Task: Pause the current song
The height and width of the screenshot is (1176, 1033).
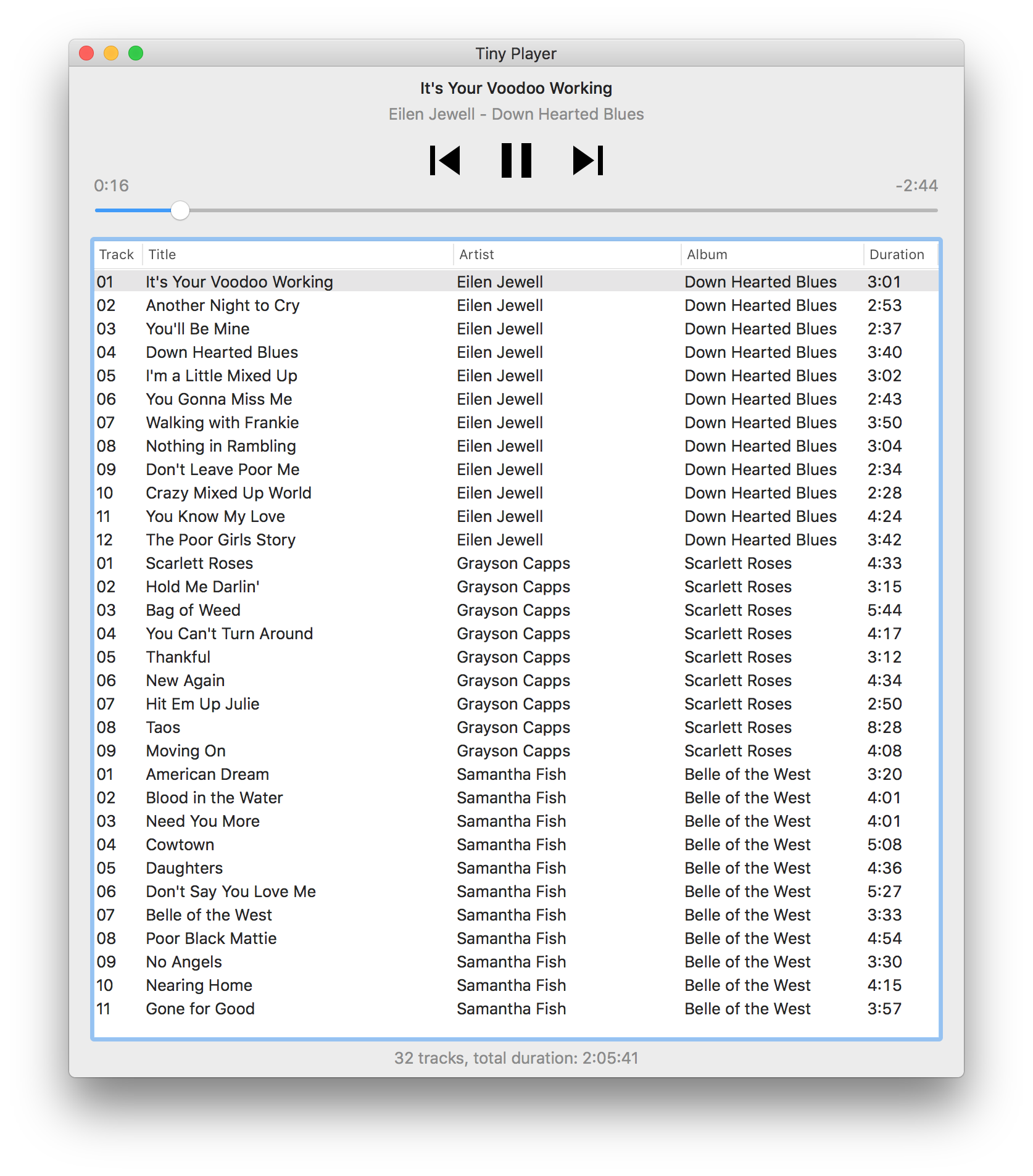Action: [x=516, y=160]
